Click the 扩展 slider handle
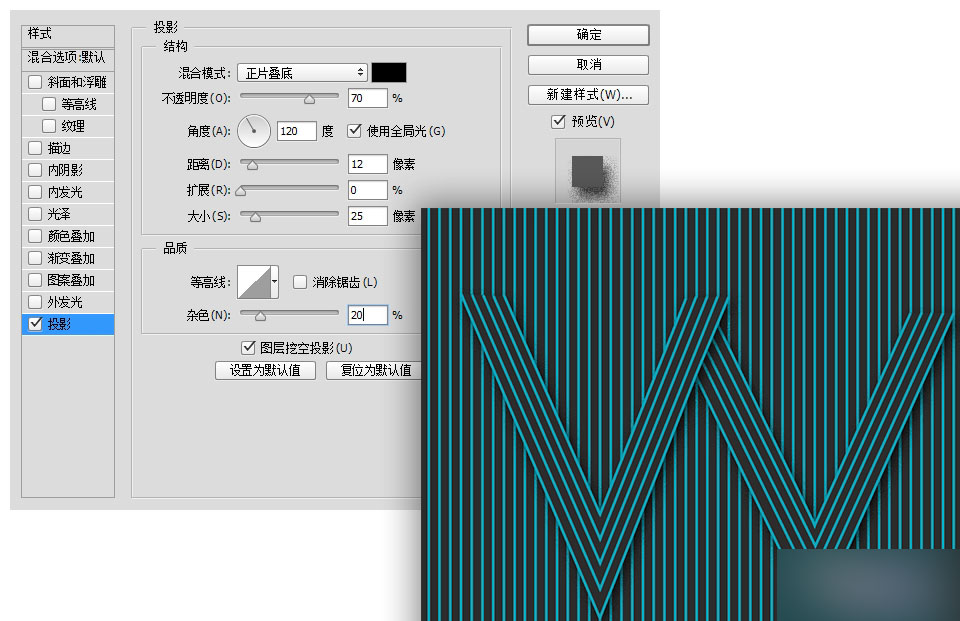 click(241, 192)
